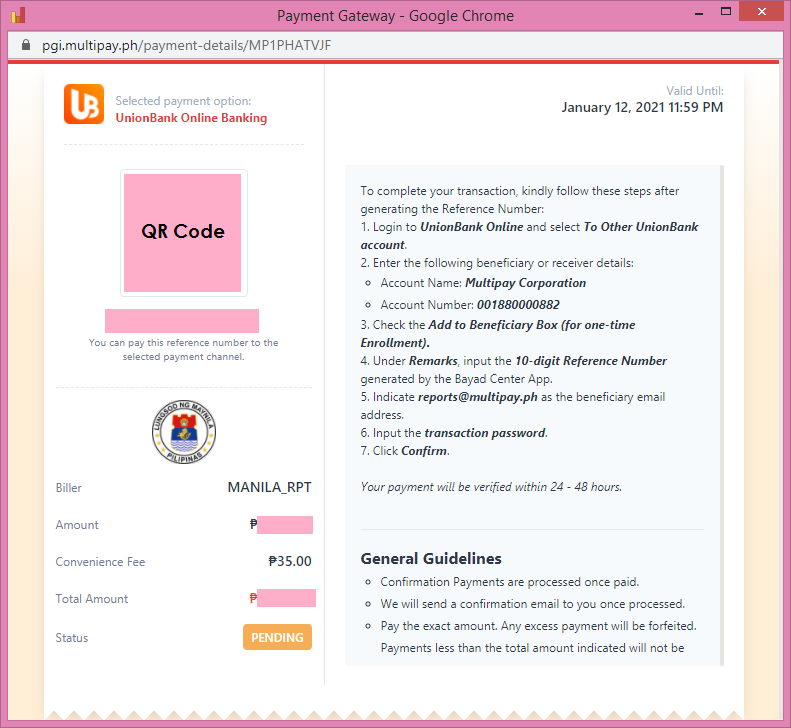
Task: Click the Total Amount label
Action: point(92,599)
